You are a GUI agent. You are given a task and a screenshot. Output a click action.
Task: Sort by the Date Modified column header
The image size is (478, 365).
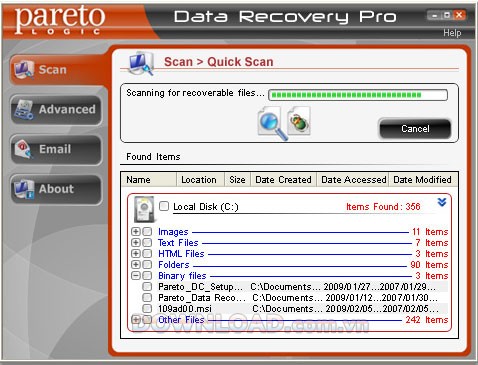click(x=422, y=180)
